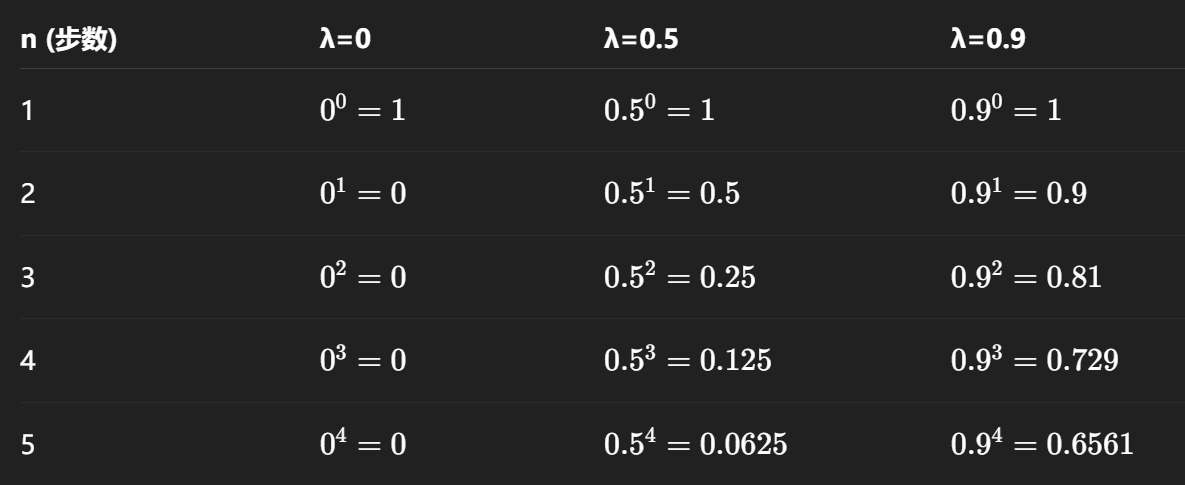
Task: Select the row number 5 cell
Action: click(x=27, y=445)
